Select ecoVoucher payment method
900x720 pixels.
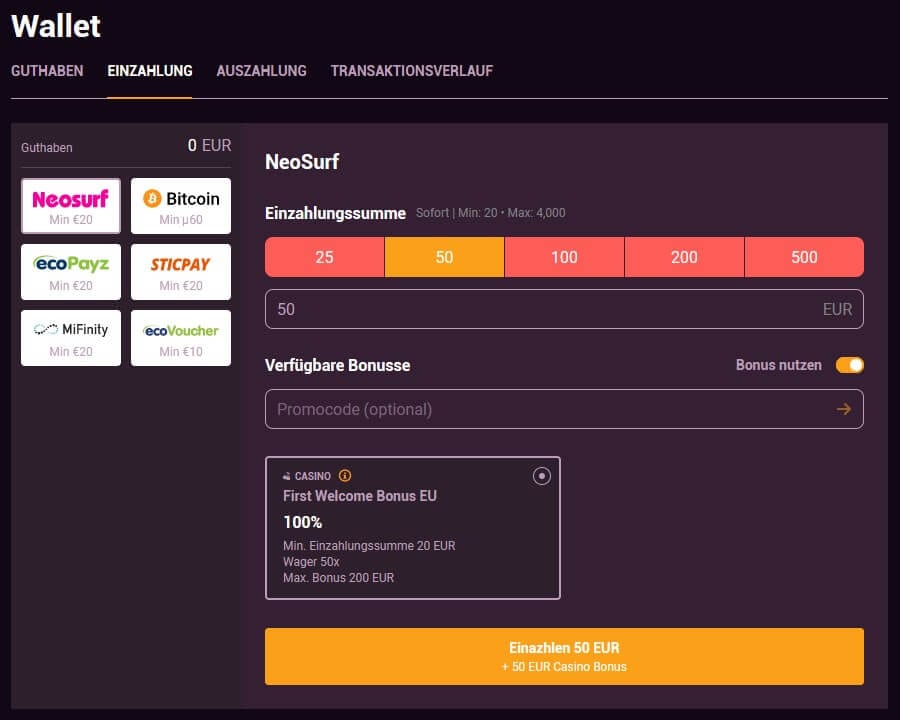pos(181,338)
